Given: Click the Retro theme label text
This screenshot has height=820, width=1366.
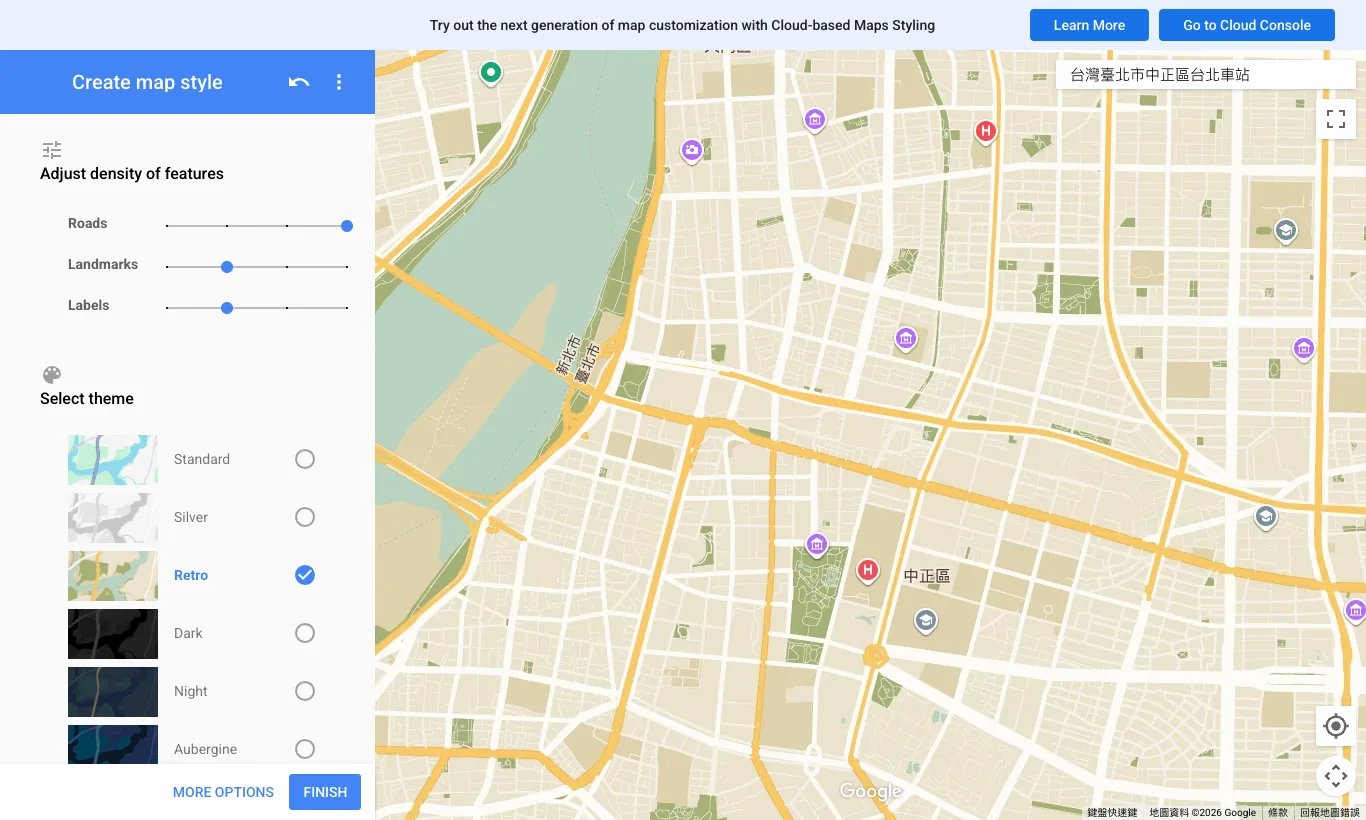Looking at the screenshot, I should tap(191, 575).
